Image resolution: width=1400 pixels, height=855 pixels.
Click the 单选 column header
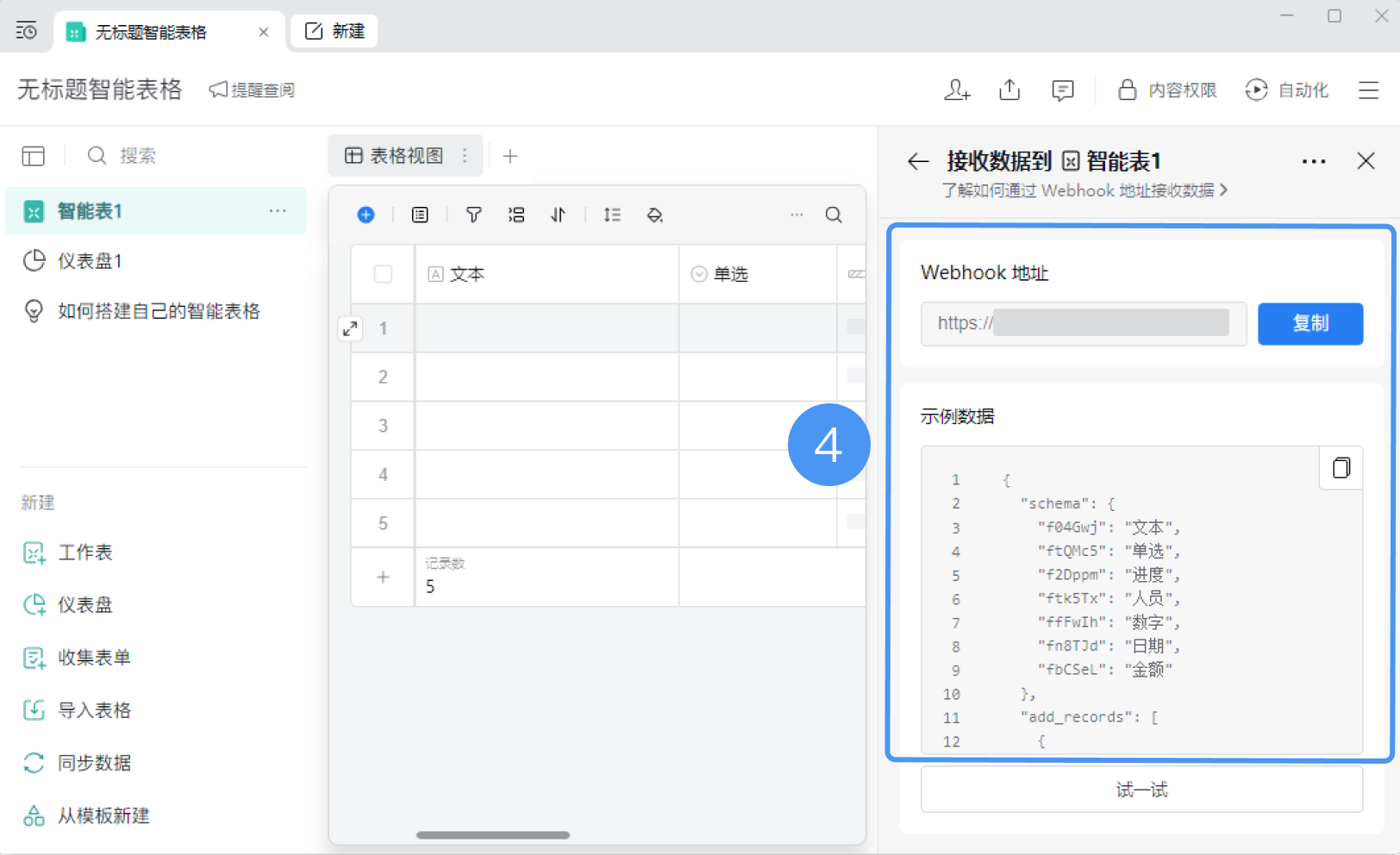pyautogui.click(x=758, y=274)
